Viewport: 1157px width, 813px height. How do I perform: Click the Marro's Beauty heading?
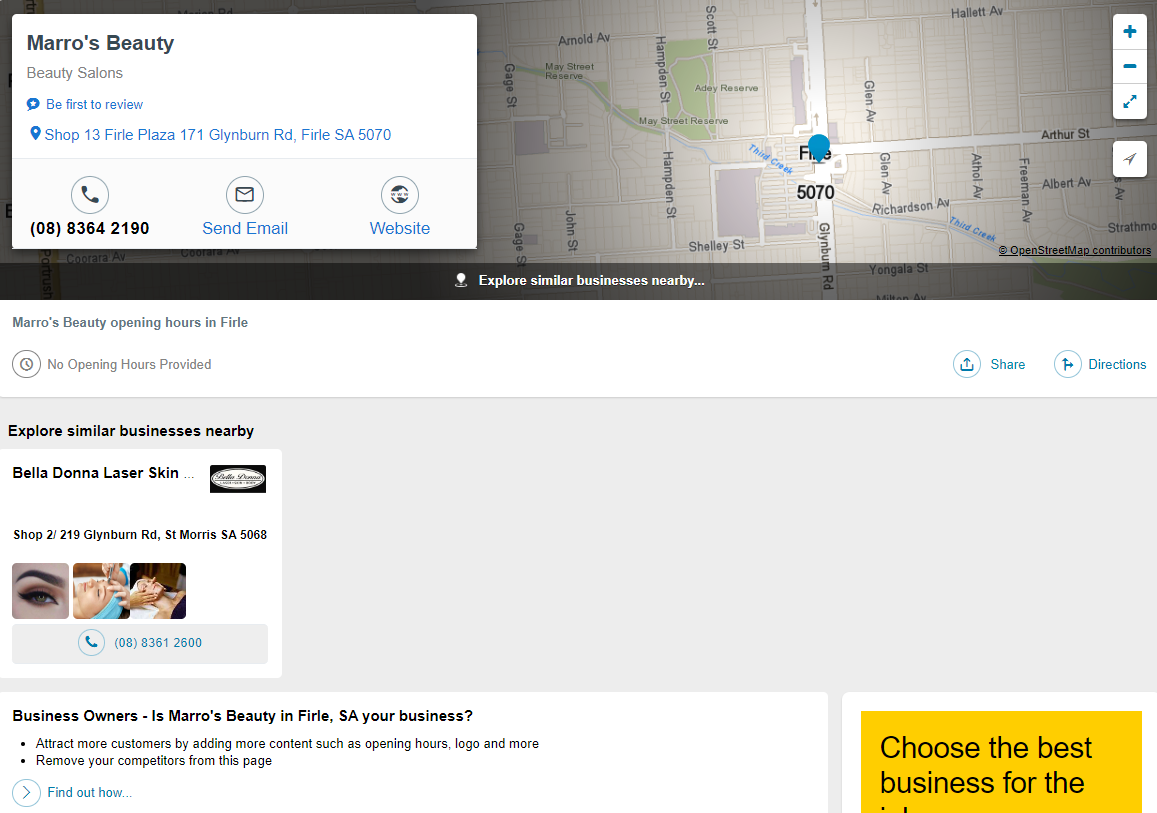tap(100, 43)
